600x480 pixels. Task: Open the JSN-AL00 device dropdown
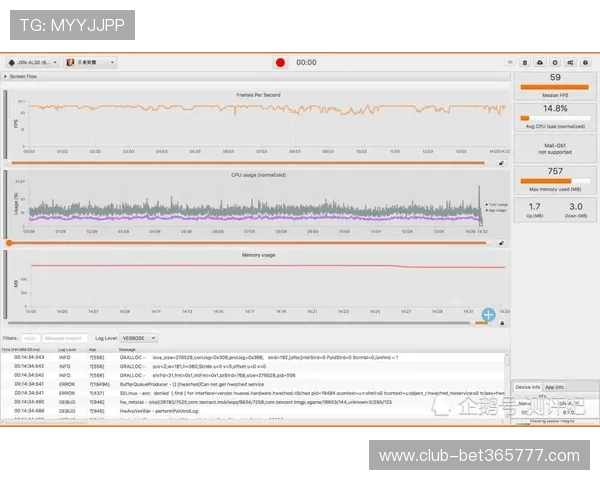(32, 62)
